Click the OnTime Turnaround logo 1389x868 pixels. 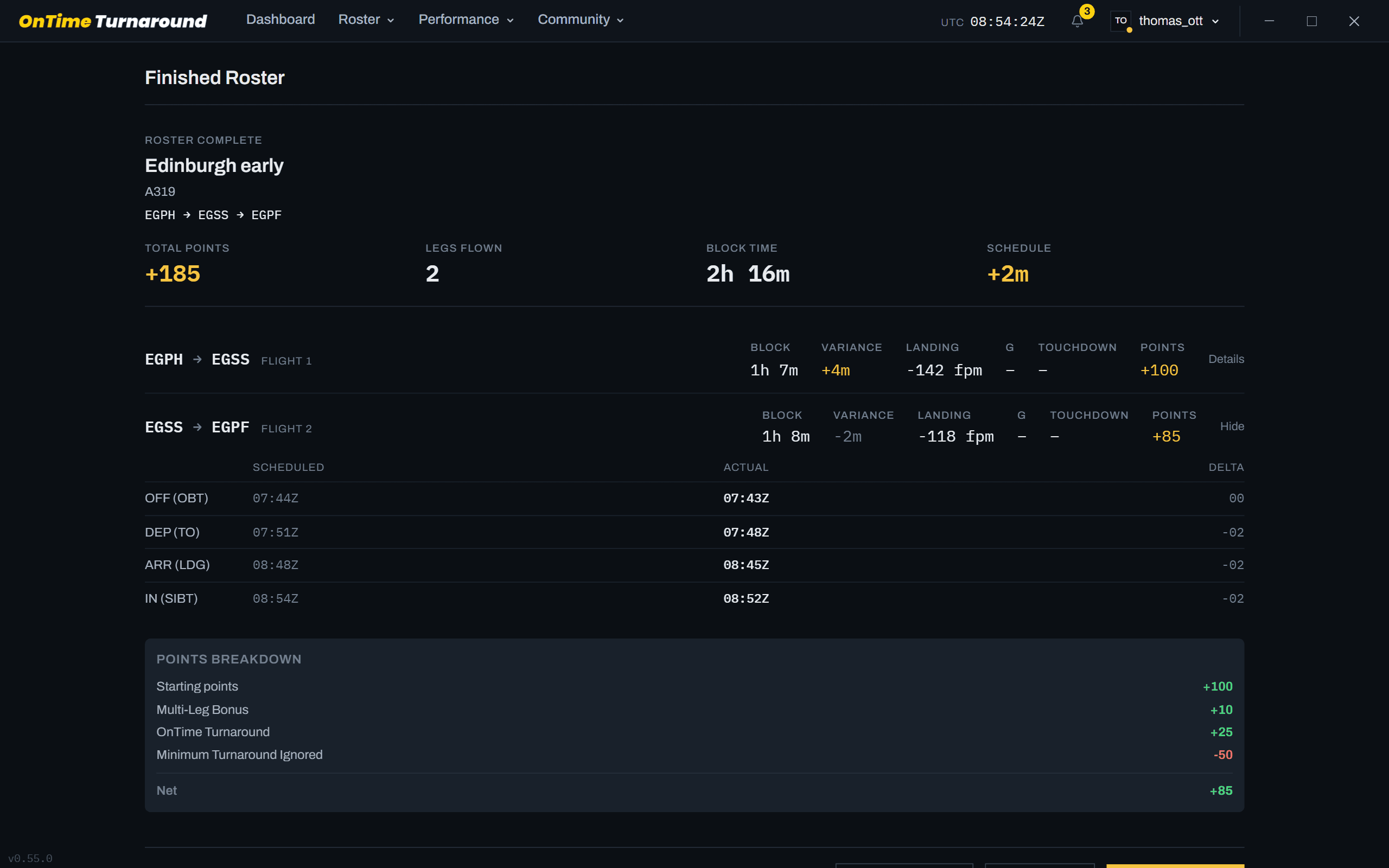(x=112, y=21)
